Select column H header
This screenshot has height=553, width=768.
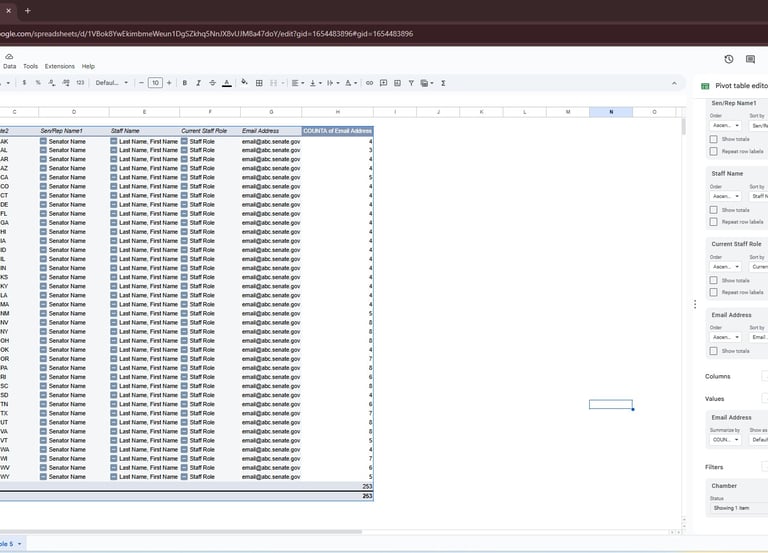click(x=337, y=112)
